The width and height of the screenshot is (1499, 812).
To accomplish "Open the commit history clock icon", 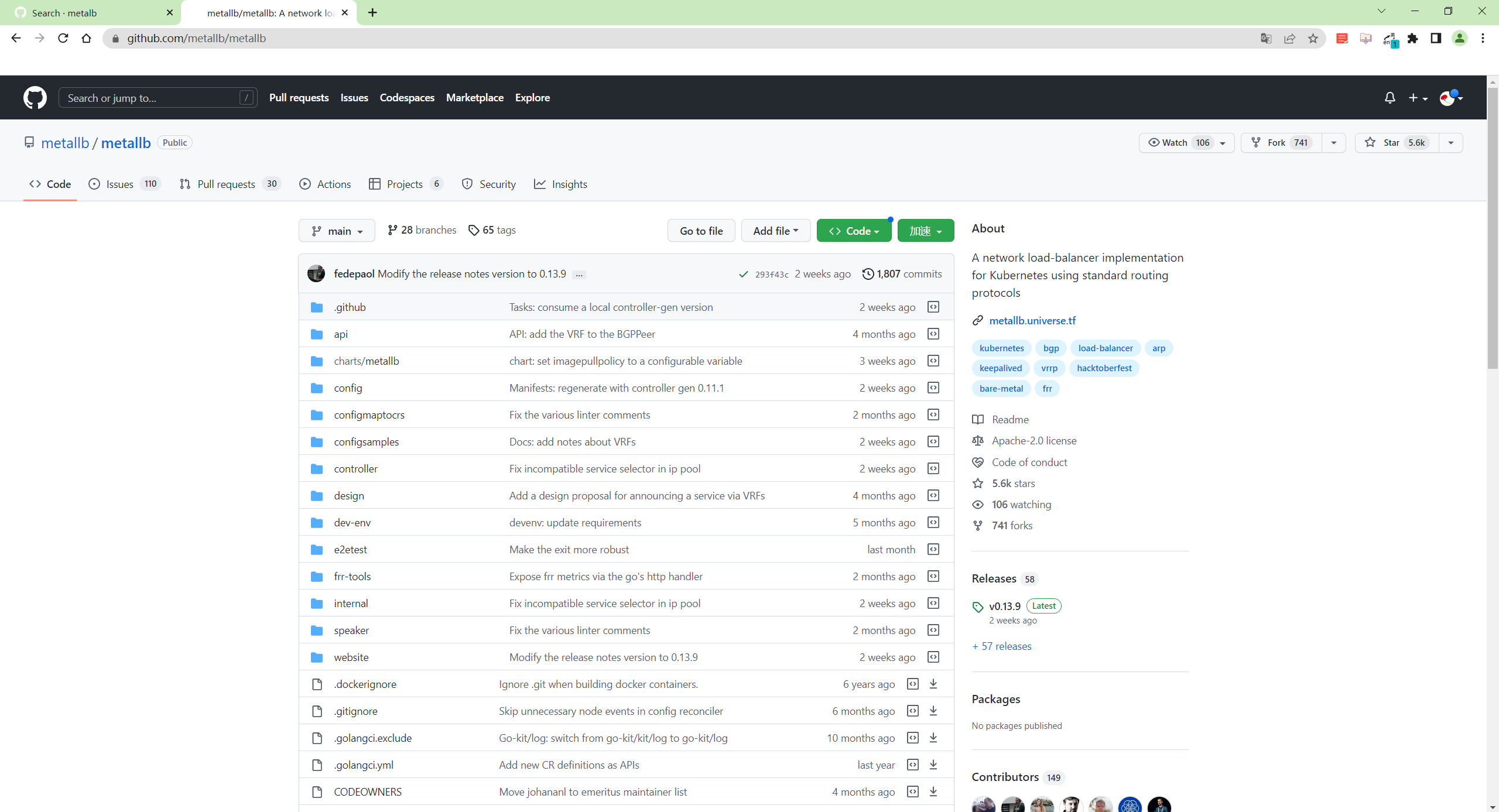I will pyautogui.click(x=868, y=274).
